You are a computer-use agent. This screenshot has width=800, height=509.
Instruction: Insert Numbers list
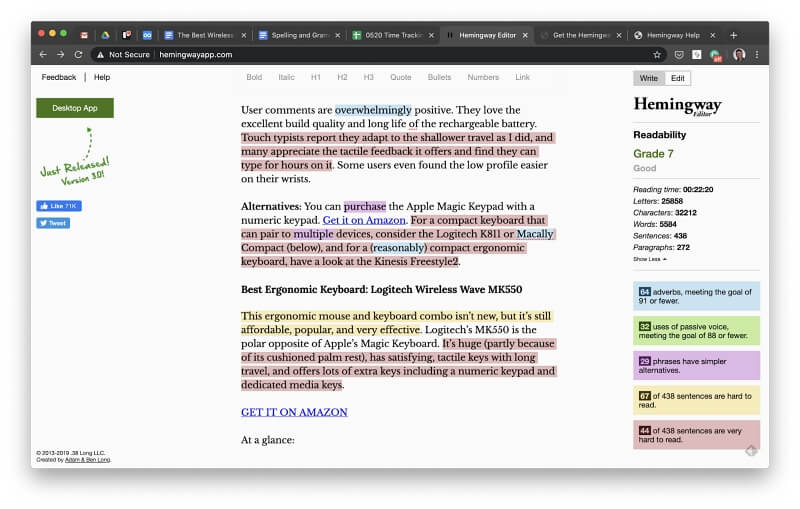[x=483, y=77]
